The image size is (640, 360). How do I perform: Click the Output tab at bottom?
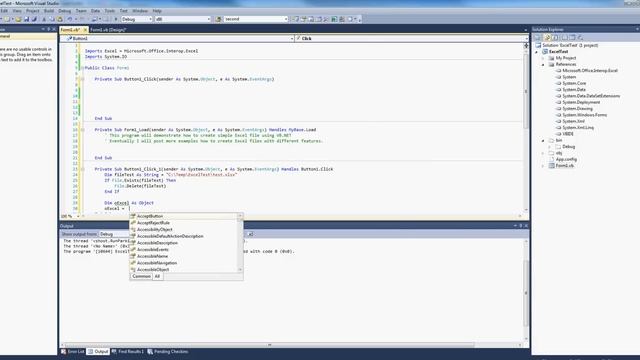click(x=98, y=351)
